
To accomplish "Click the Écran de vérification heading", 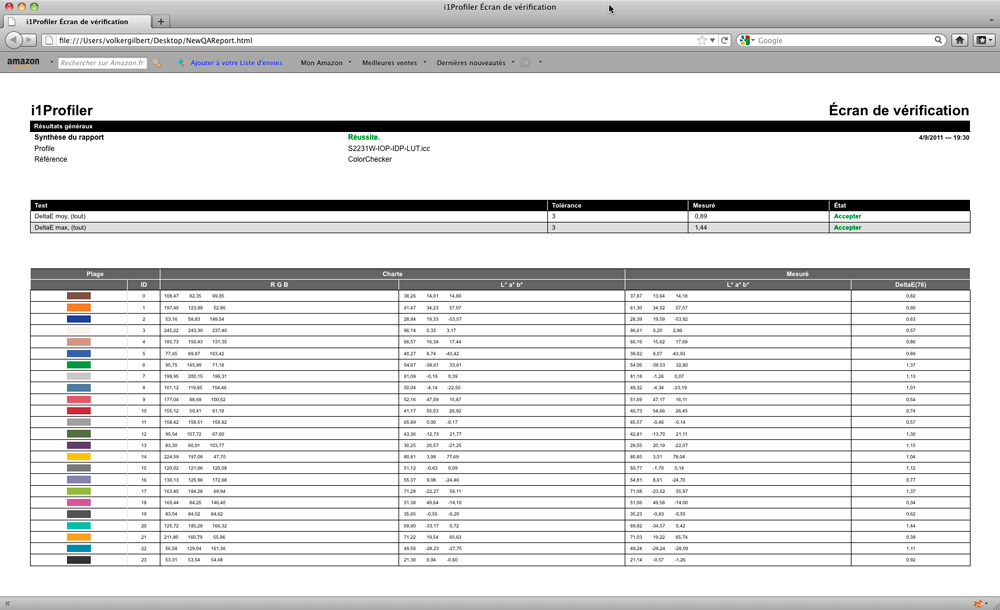I will [899, 110].
